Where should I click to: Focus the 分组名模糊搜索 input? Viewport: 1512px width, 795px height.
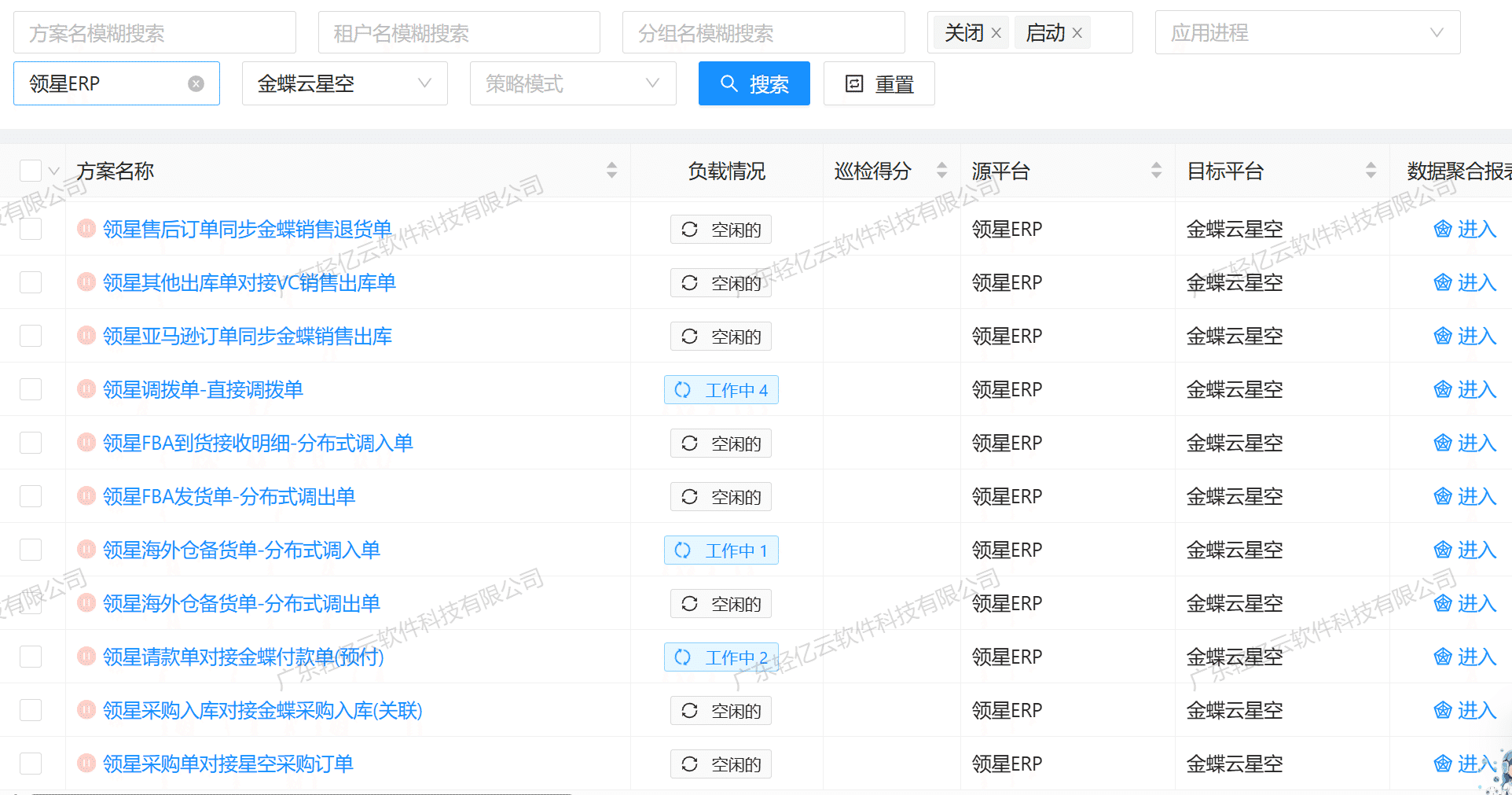[764, 33]
